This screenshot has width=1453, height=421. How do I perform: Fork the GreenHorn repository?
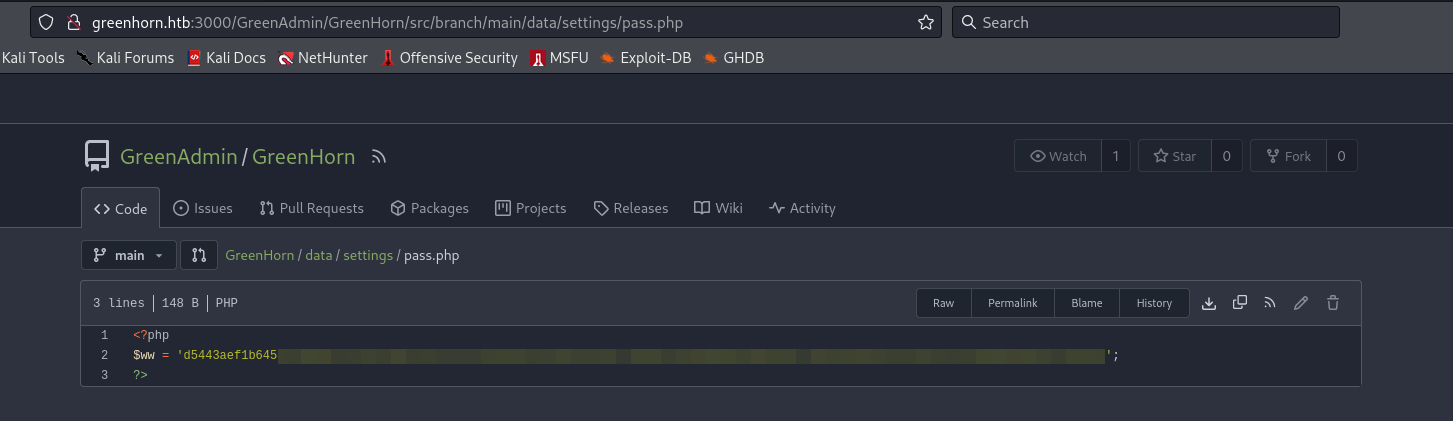click(x=1288, y=156)
